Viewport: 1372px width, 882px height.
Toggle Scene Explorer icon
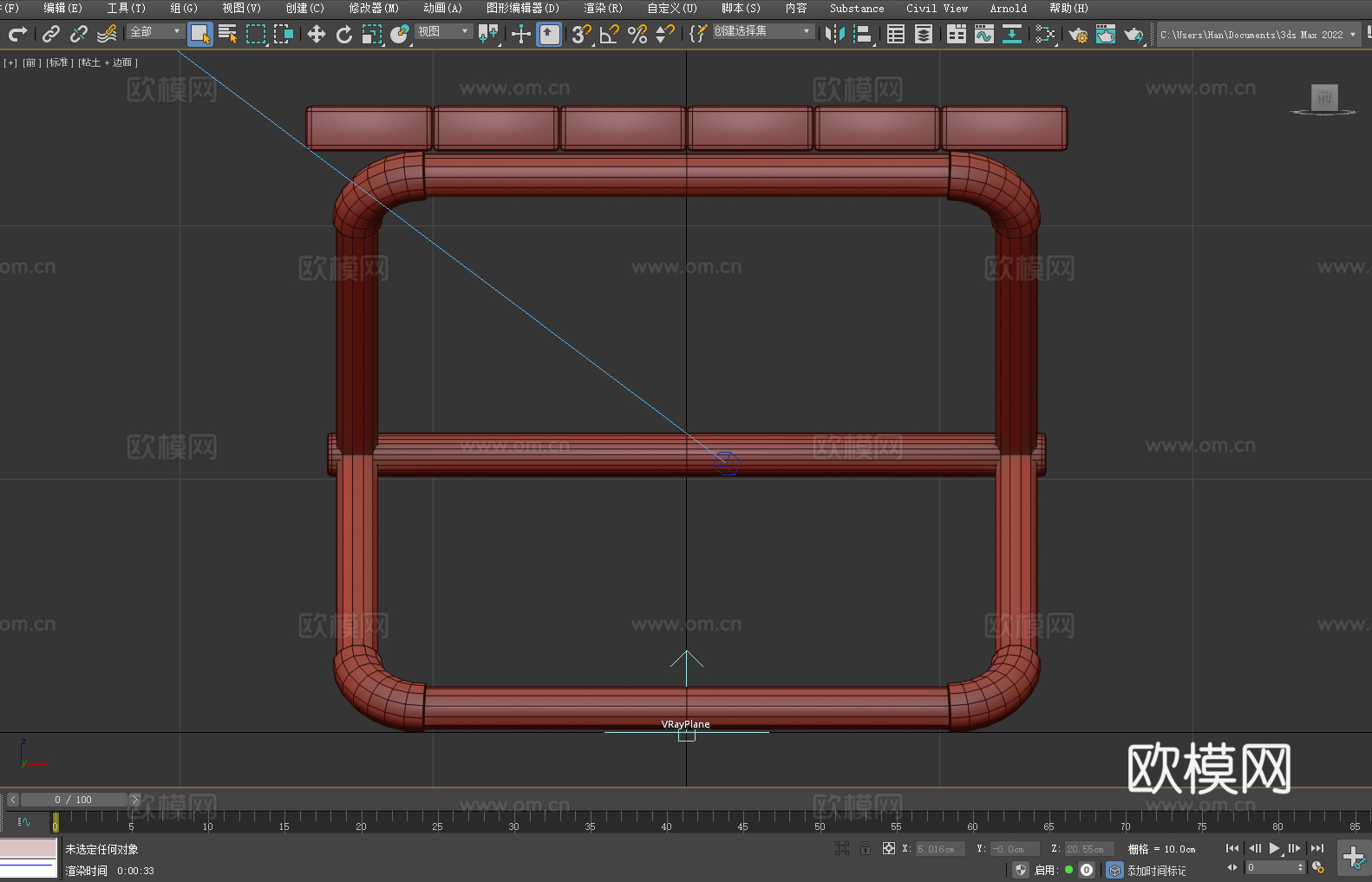[x=896, y=34]
